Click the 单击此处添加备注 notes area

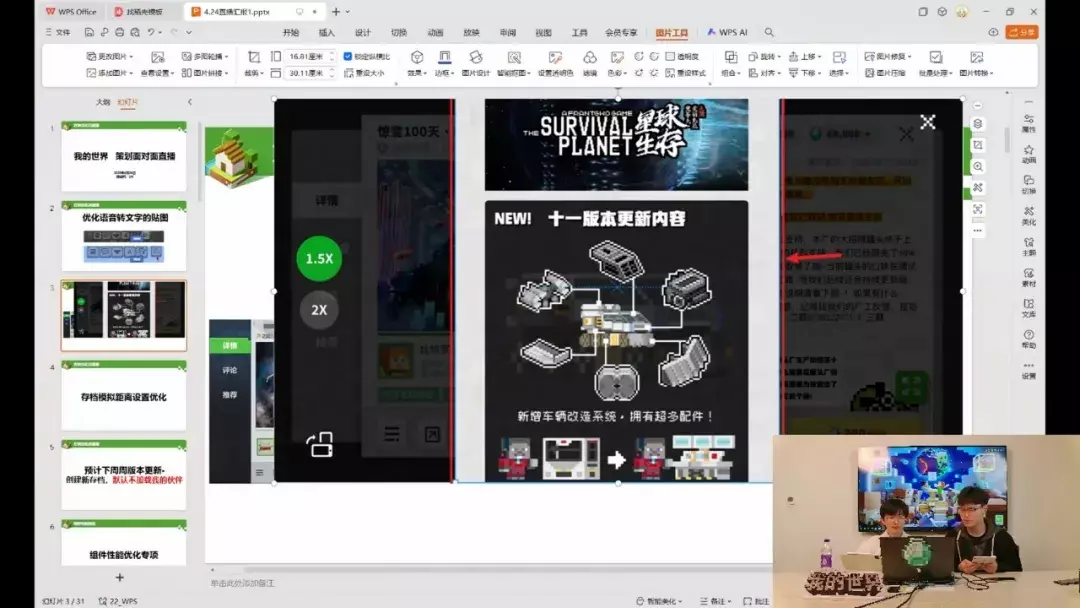tap(242, 583)
